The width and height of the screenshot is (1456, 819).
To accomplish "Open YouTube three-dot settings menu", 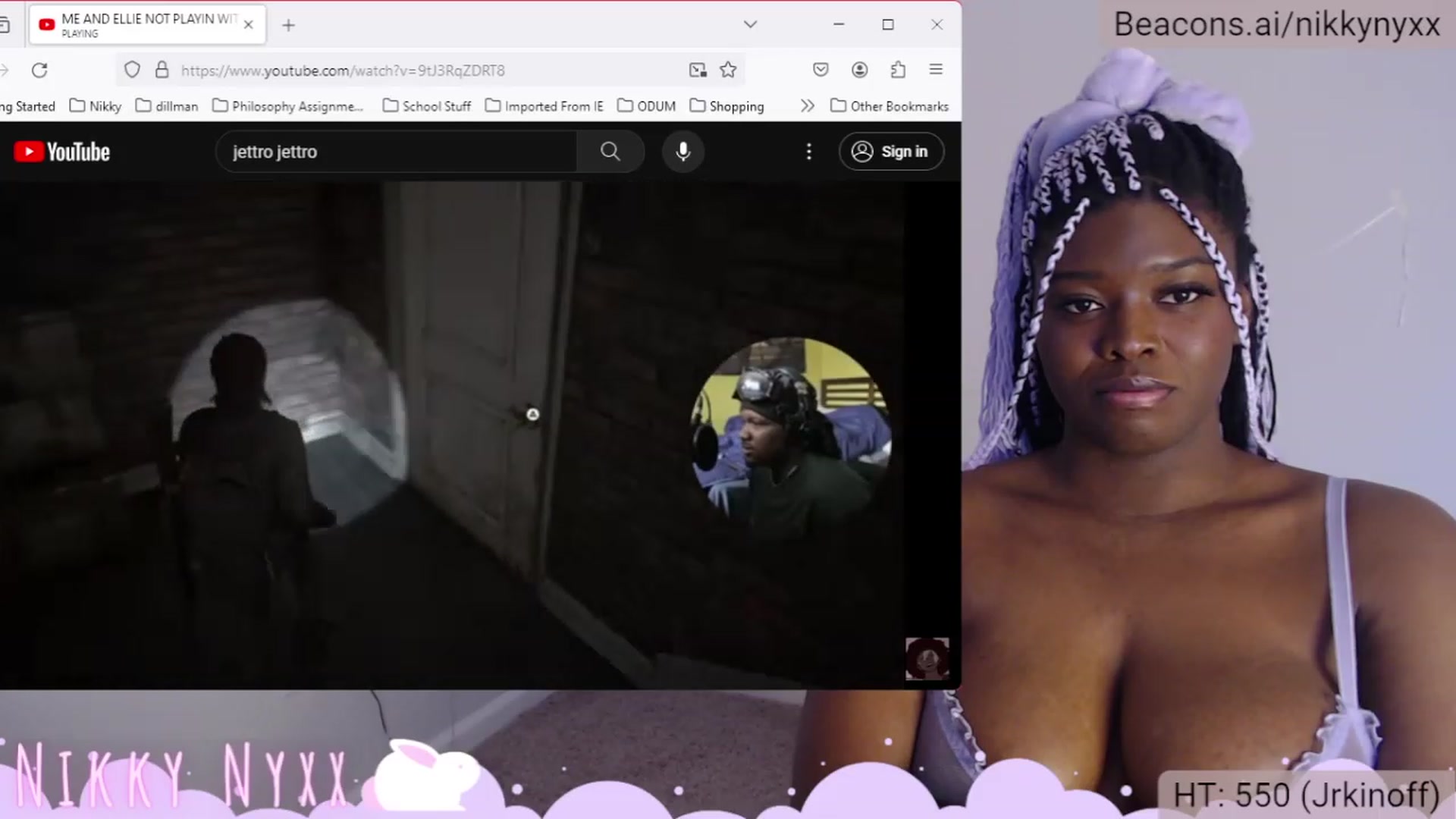I will pyautogui.click(x=809, y=152).
